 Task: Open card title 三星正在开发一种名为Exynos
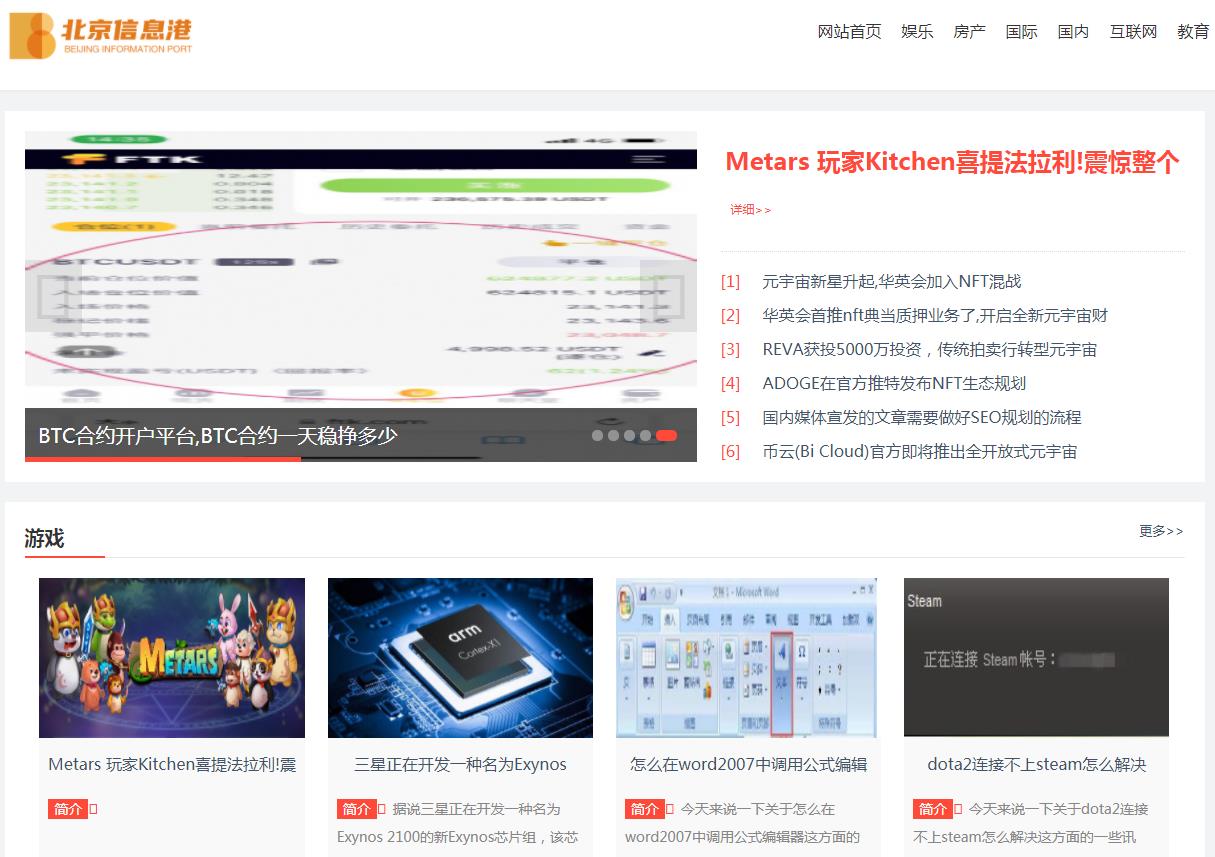460,765
